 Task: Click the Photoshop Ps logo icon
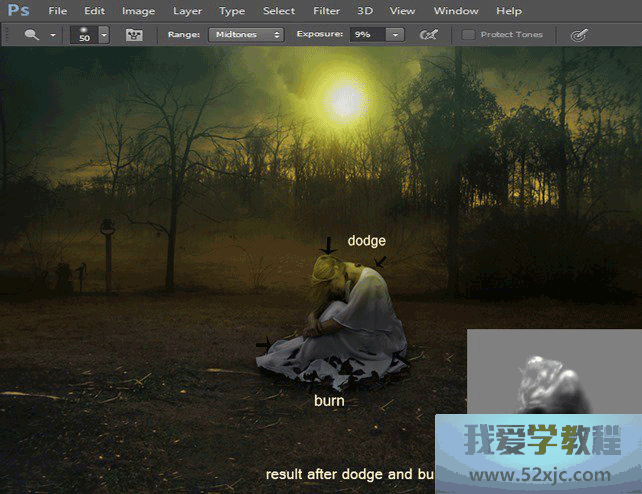coord(17,11)
